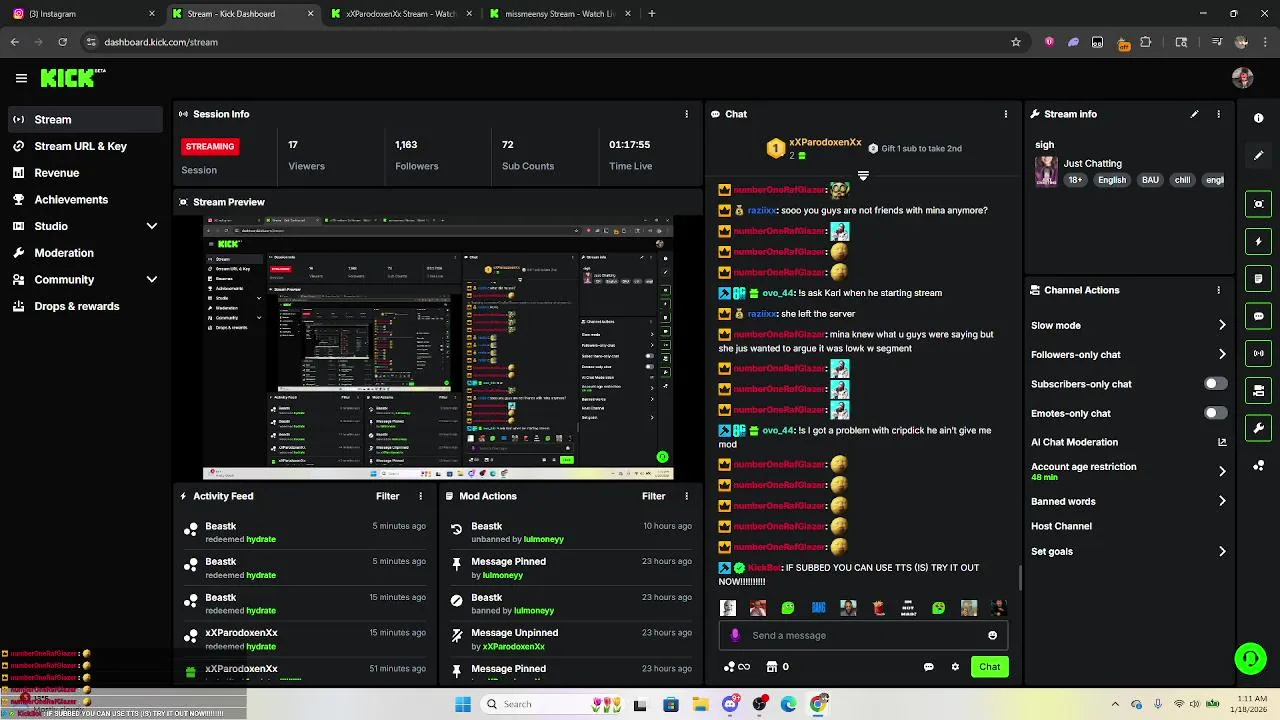Toggle Subscribers-only chat switch
This screenshot has width=1280, height=720.
(1215, 384)
